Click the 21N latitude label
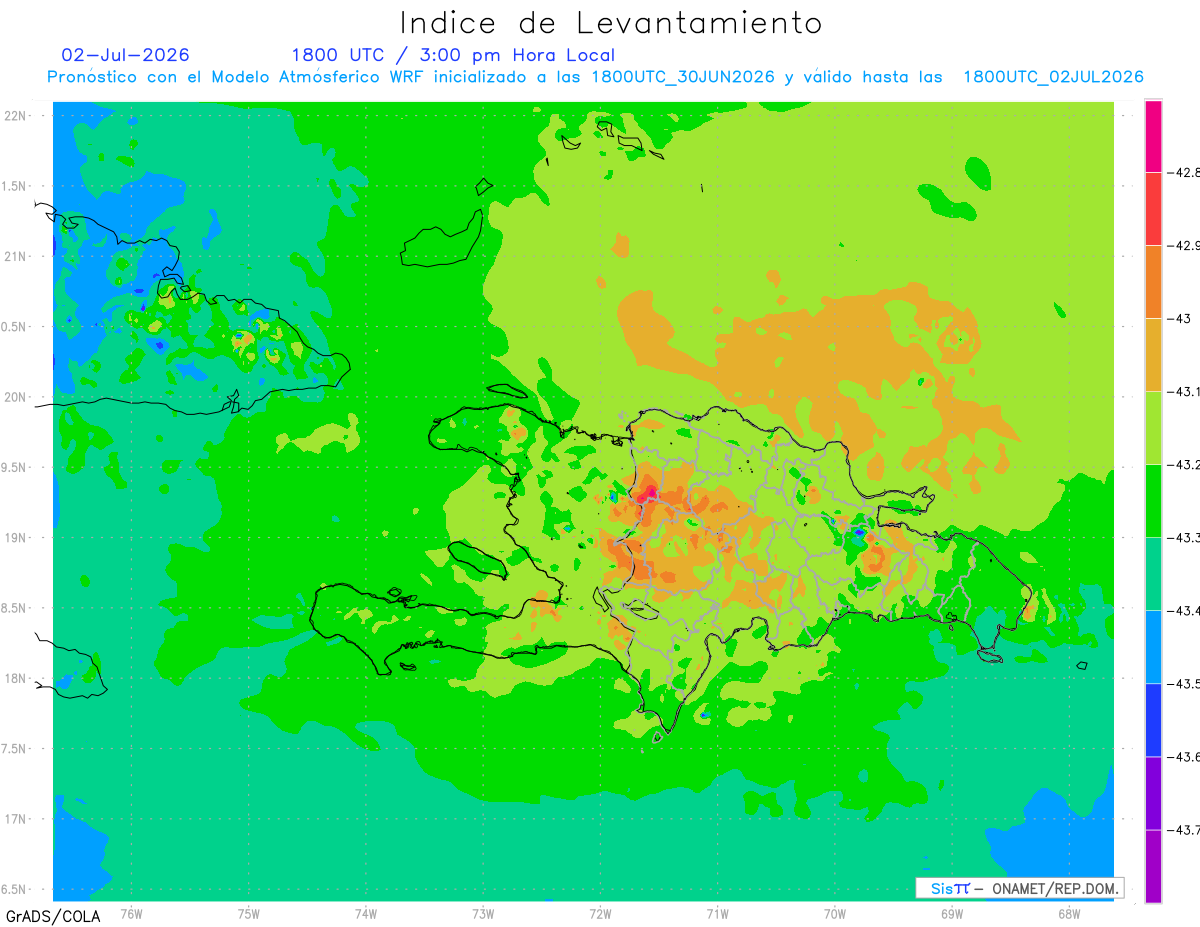1200x927 pixels. (x=16, y=256)
